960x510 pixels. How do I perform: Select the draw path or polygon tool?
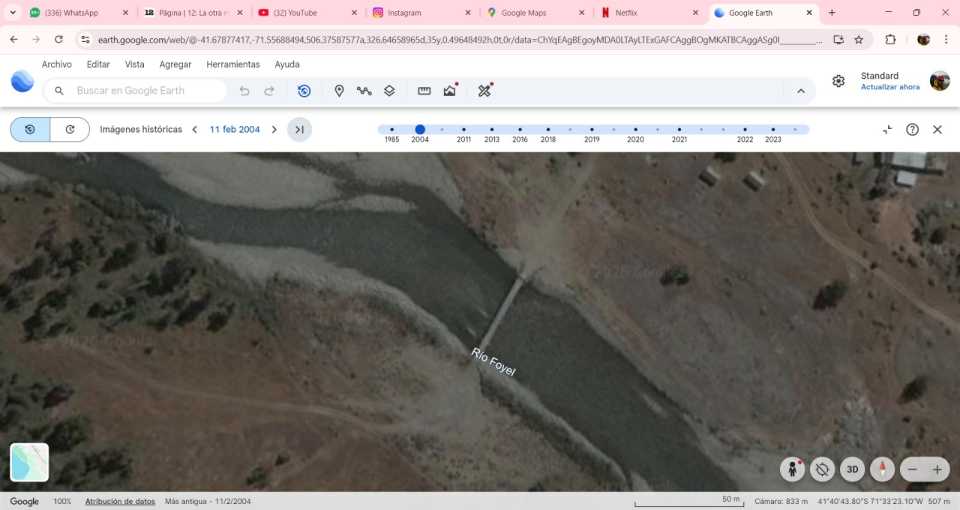(x=364, y=91)
